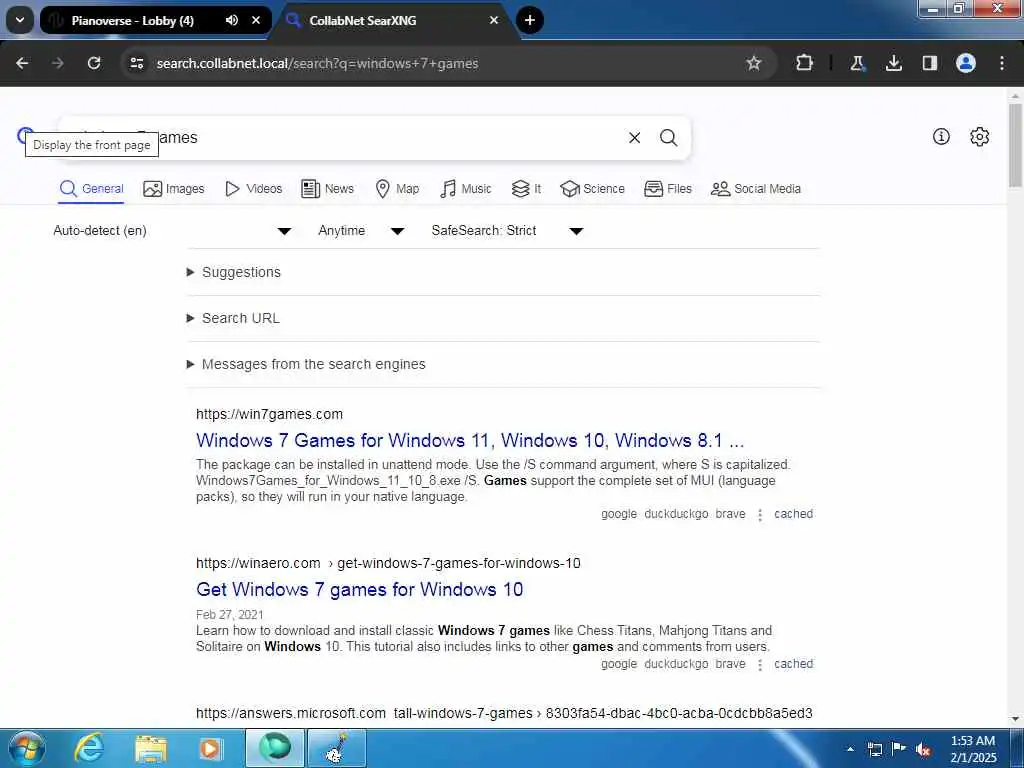The height and width of the screenshot is (768, 1024).
Task: Launch Internet Explorer from taskbar
Action: (x=89, y=748)
